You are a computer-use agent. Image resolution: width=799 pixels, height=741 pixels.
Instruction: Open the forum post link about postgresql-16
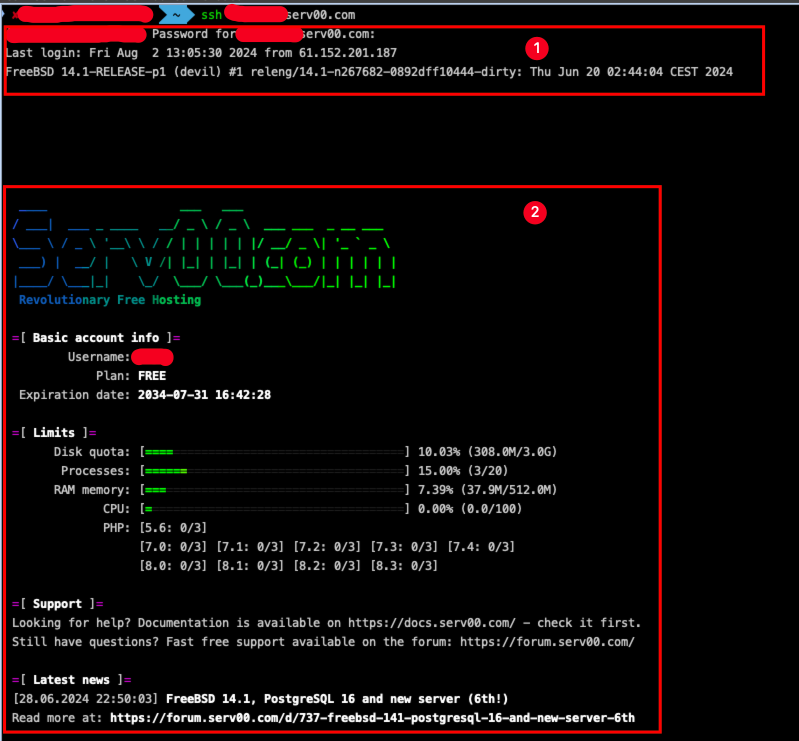coord(372,718)
